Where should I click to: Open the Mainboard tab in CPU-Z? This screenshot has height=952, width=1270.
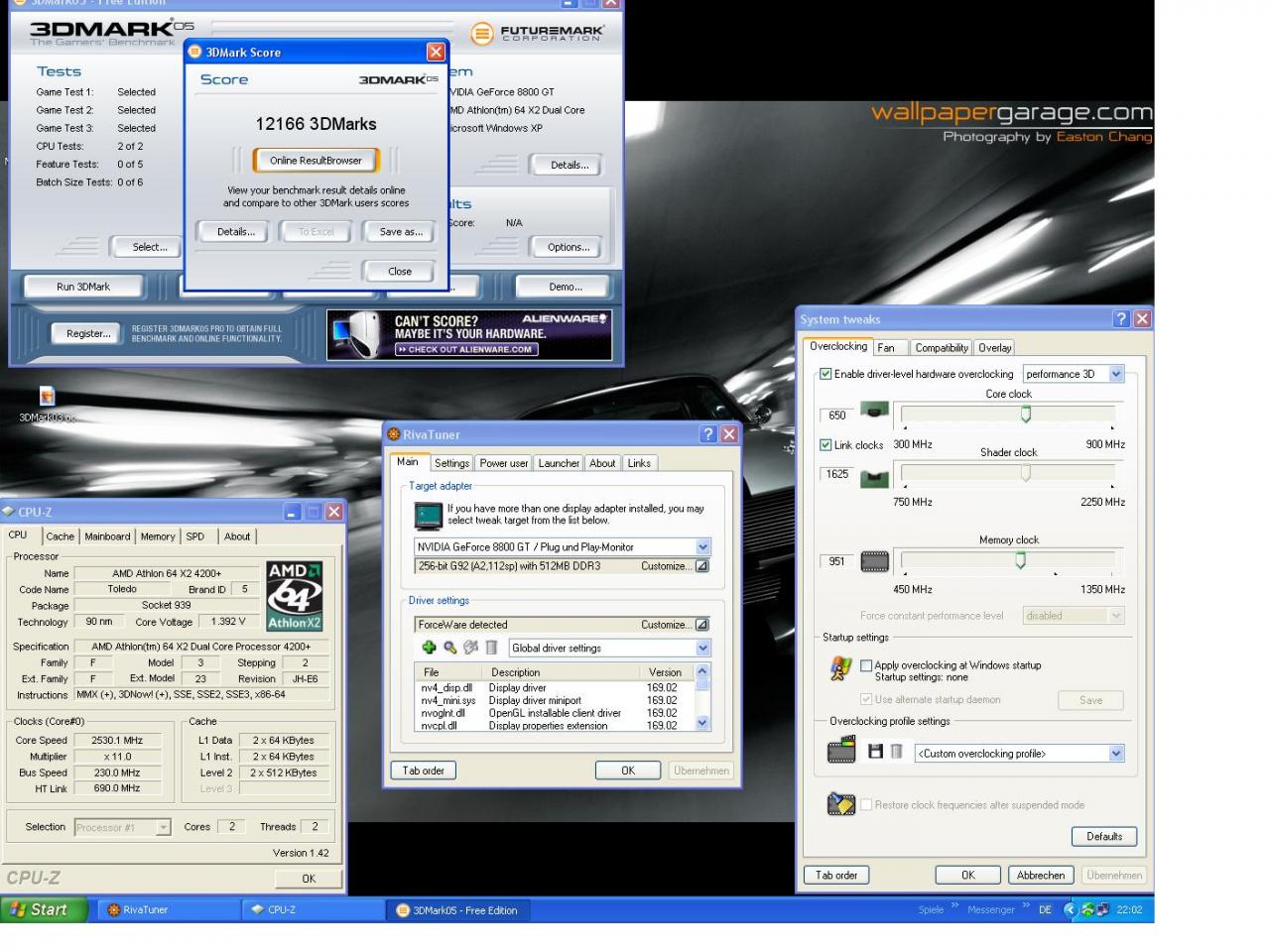(107, 536)
